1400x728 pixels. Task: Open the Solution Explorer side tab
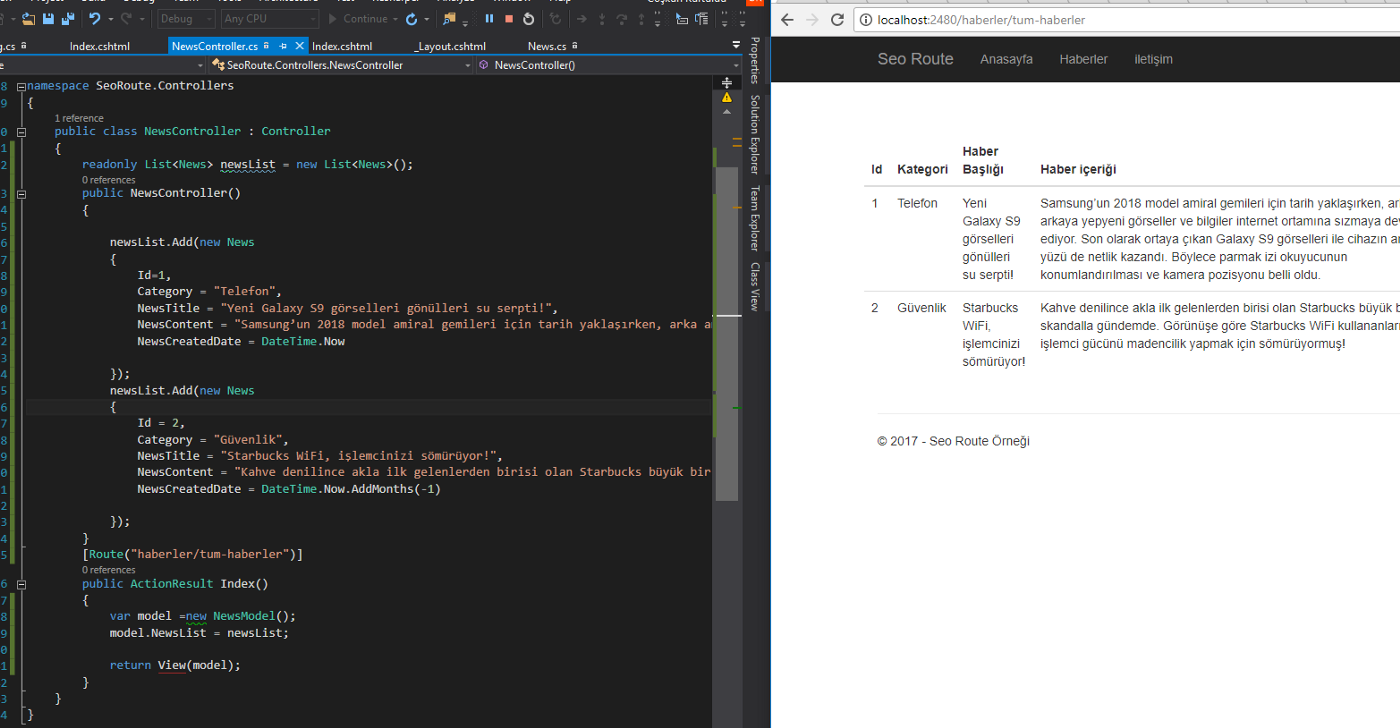click(x=755, y=134)
